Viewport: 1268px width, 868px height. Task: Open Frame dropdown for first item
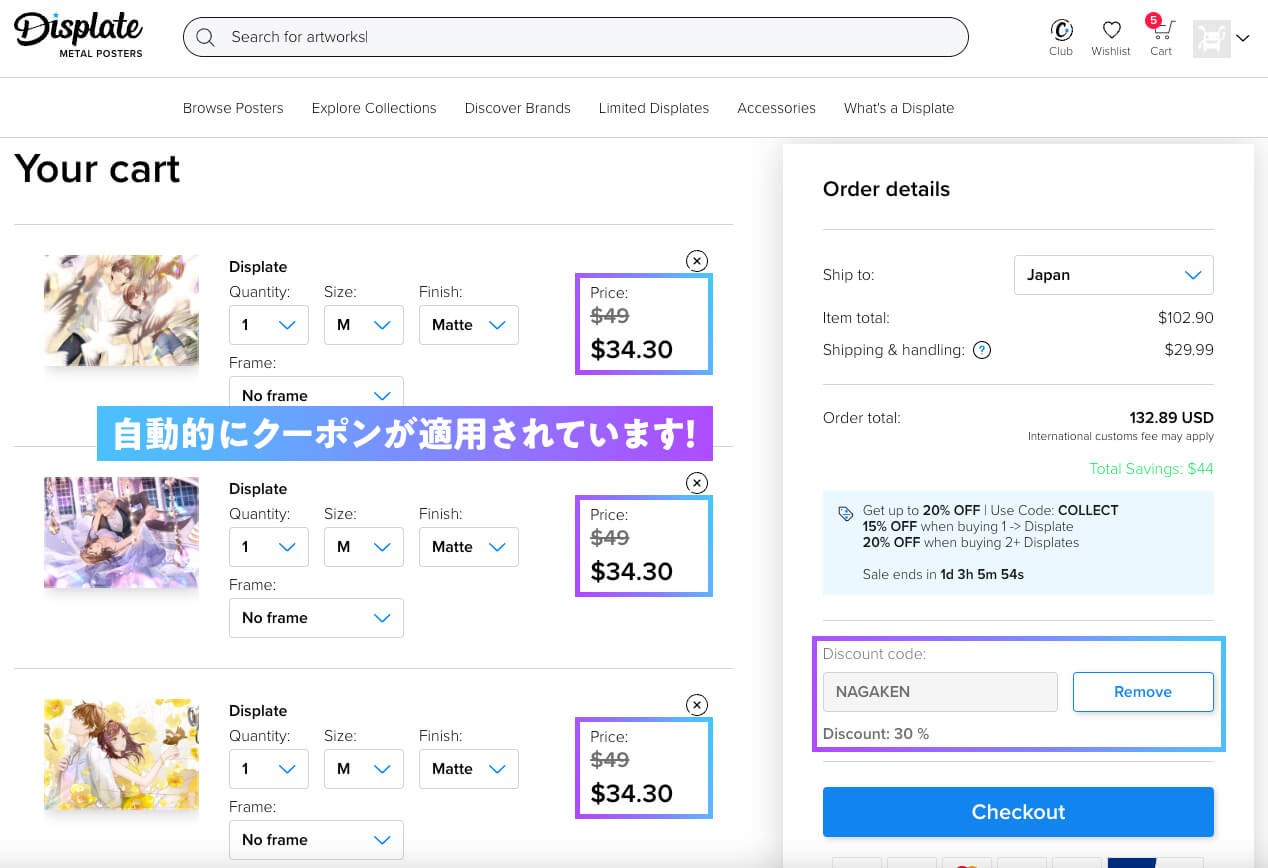coord(316,392)
